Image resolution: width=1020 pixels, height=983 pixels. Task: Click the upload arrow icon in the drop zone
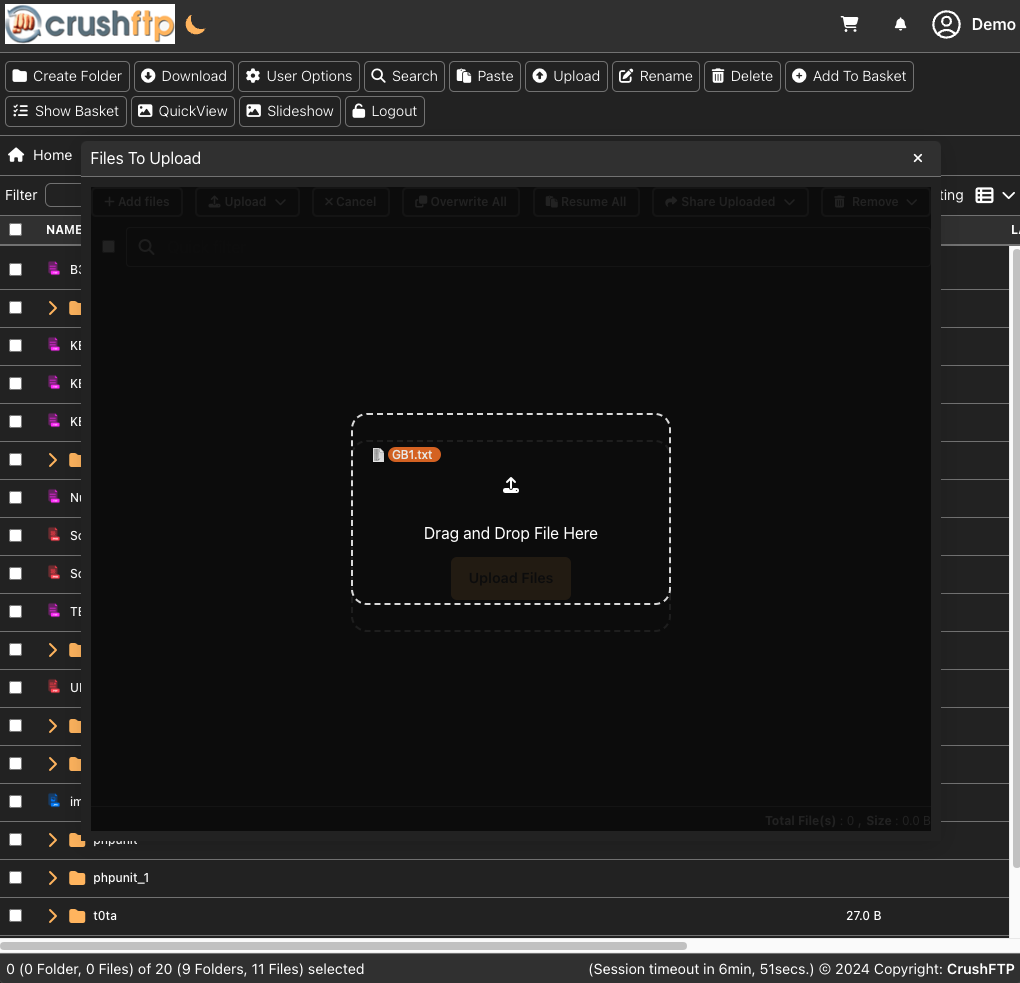[511, 485]
